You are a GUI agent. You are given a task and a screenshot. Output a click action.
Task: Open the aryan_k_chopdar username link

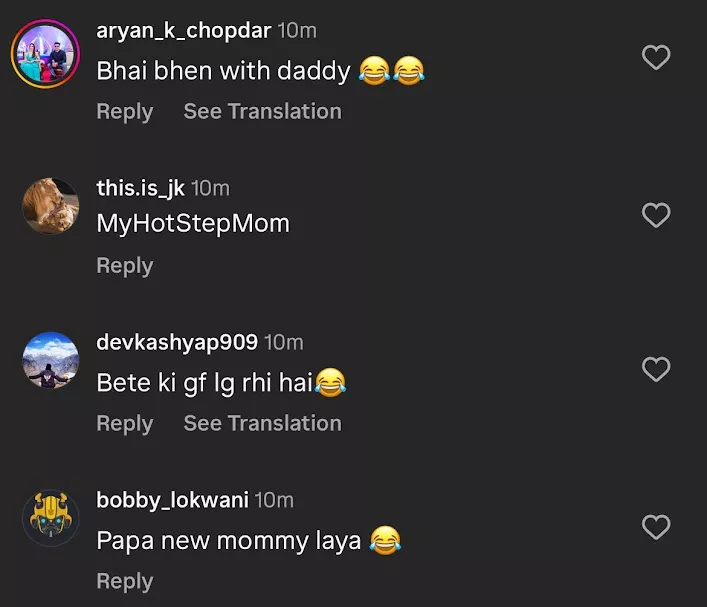tap(183, 31)
